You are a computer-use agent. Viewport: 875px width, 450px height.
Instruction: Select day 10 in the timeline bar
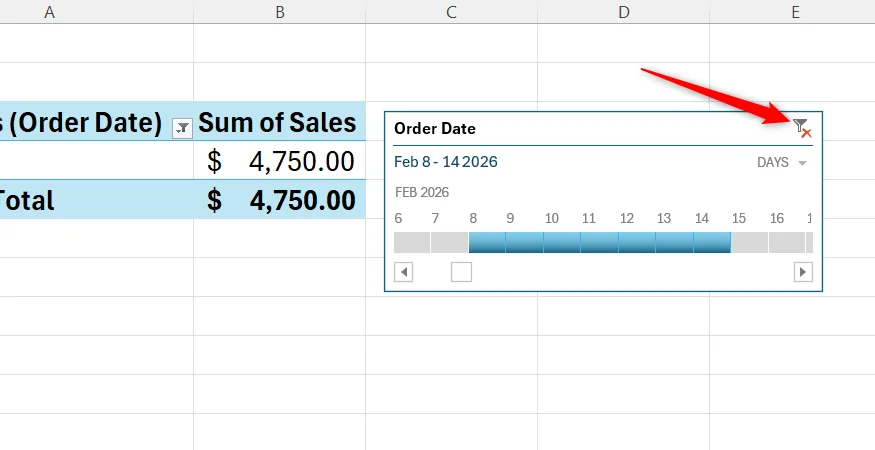pos(561,242)
